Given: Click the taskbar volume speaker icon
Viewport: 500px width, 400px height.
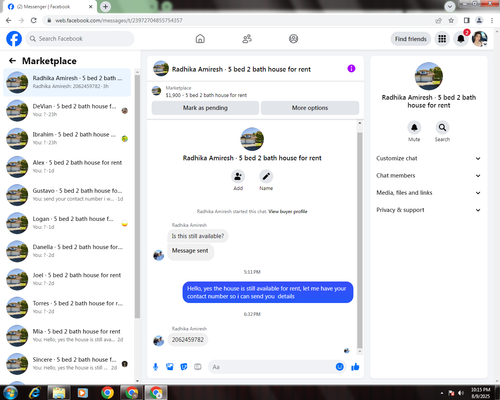Looking at the screenshot, I should [461, 393].
